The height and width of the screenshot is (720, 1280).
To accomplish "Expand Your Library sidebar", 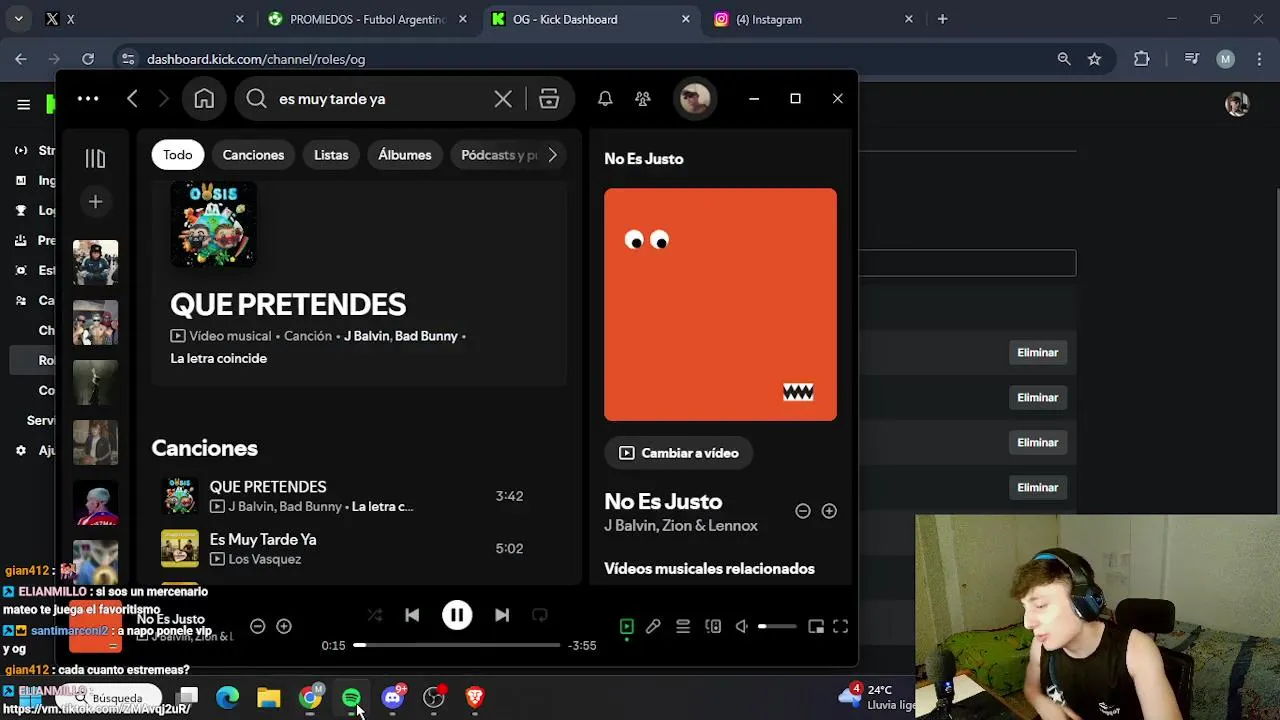I will click(x=95, y=158).
